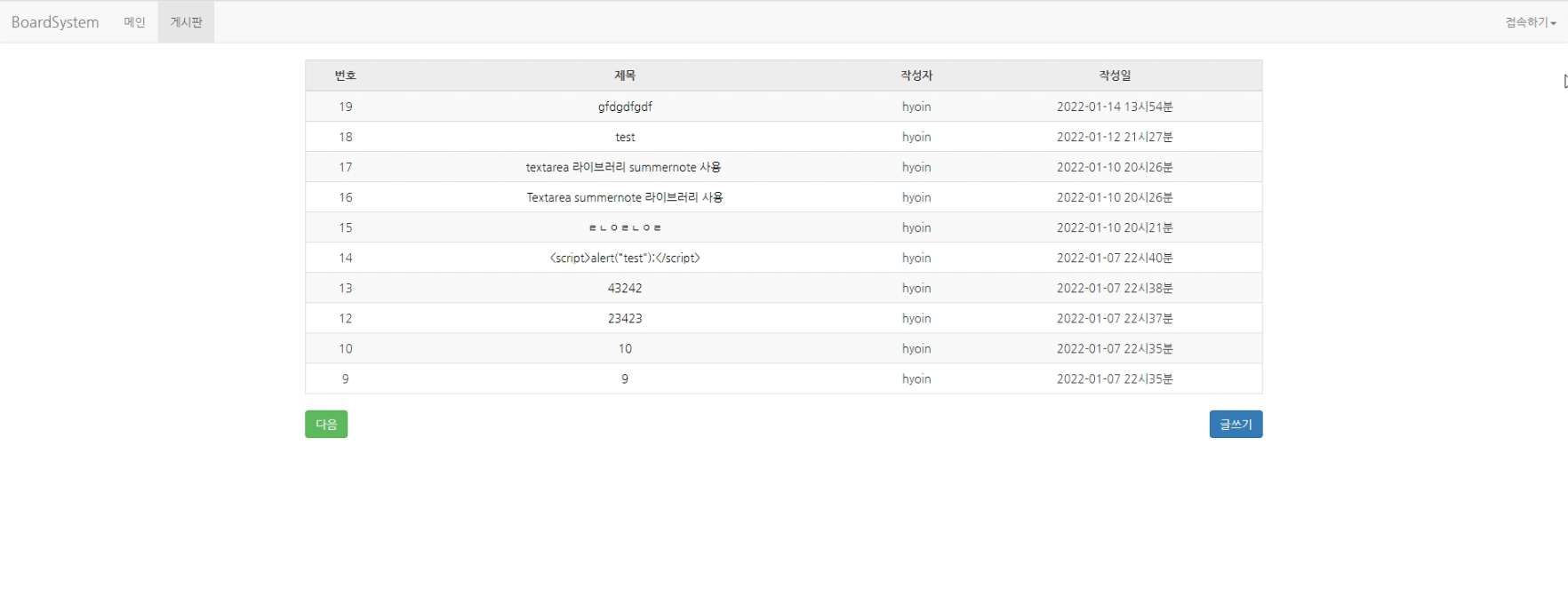
Task: Click author hyoin in row 19
Action: [x=916, y=107]
